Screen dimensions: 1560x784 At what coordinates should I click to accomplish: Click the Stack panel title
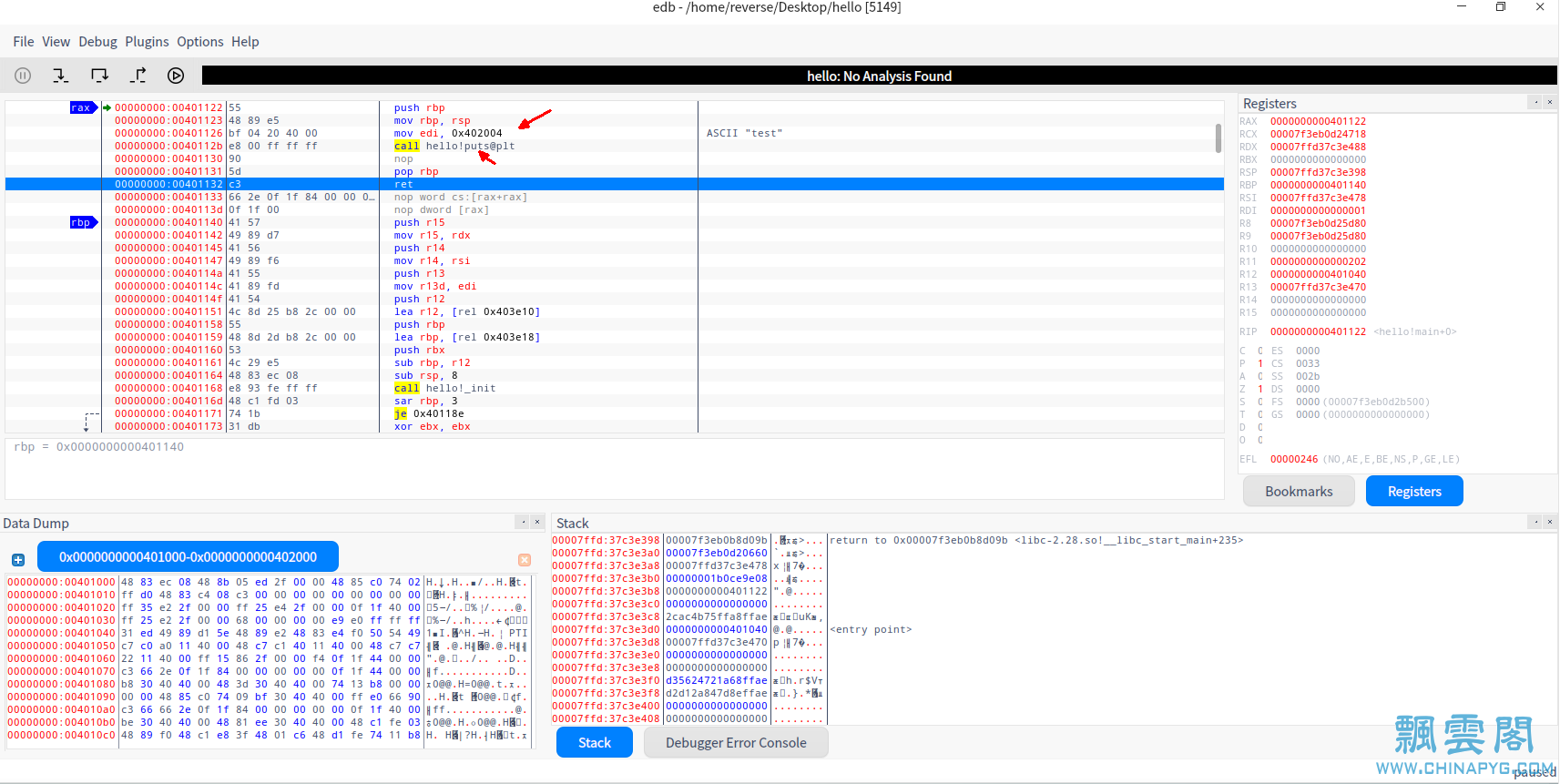point(572,523)
